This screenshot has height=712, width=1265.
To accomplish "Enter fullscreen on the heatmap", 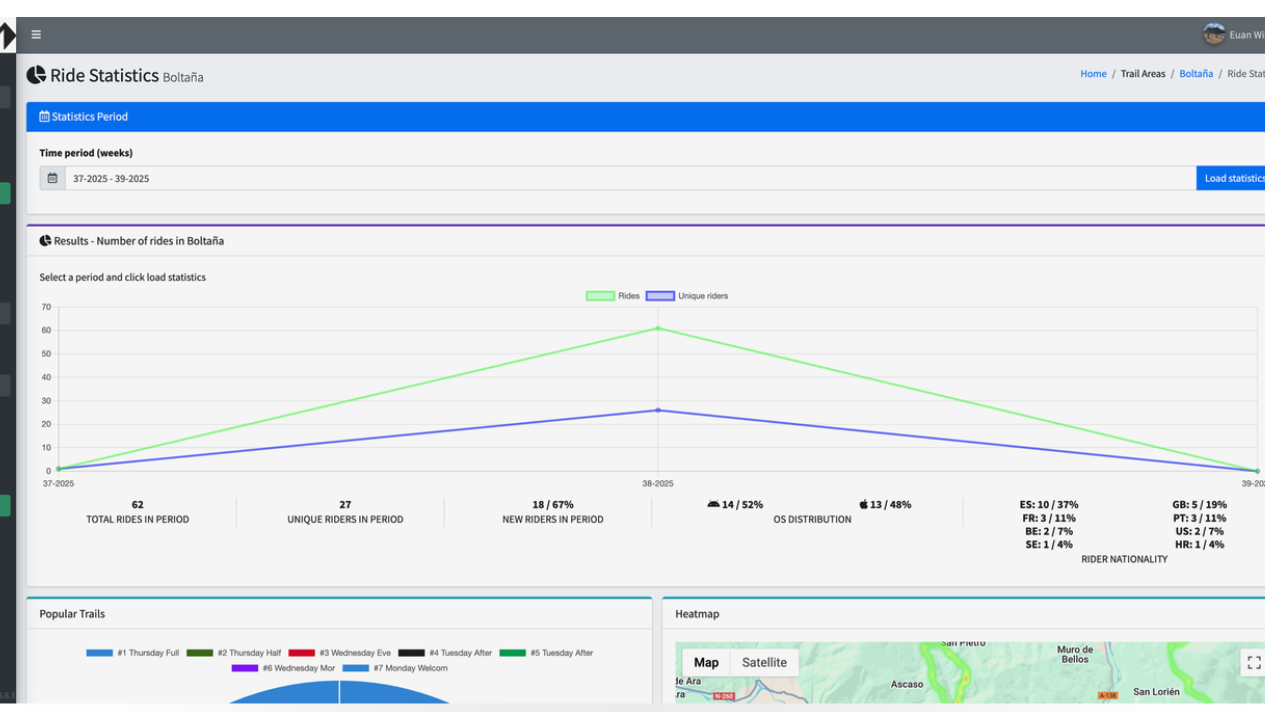I will click(x=1254, y=662).
